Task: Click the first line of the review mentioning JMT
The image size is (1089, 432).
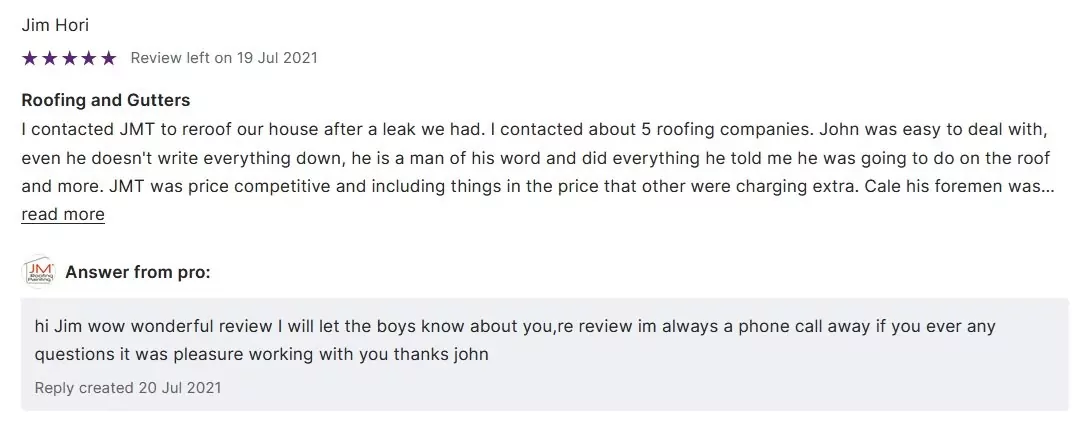Action: (533, 130)
